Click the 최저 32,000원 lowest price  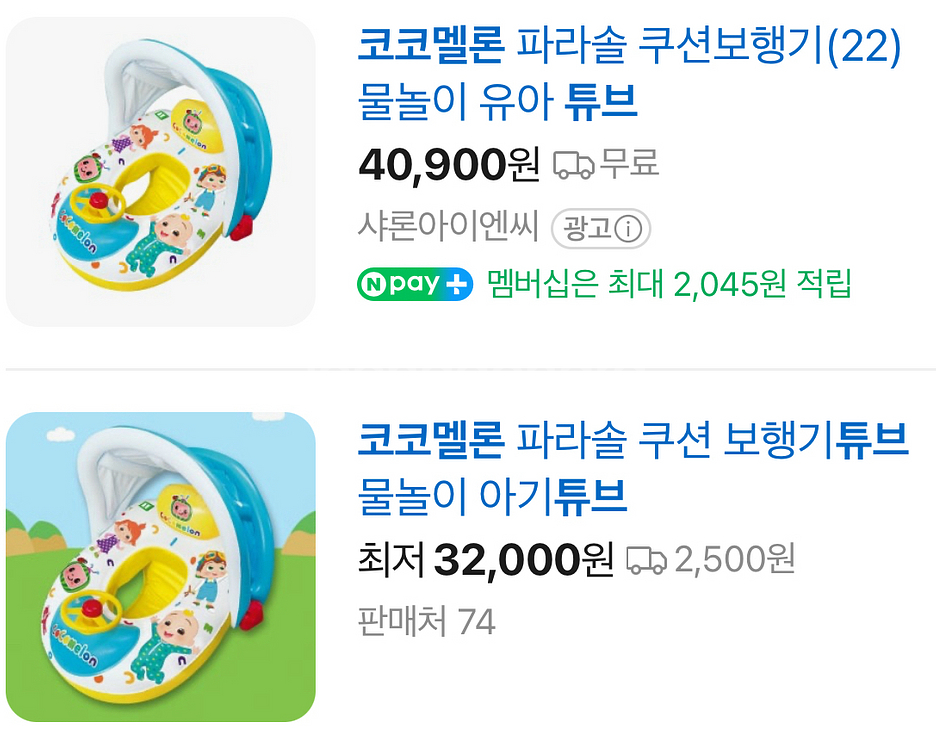487,560
